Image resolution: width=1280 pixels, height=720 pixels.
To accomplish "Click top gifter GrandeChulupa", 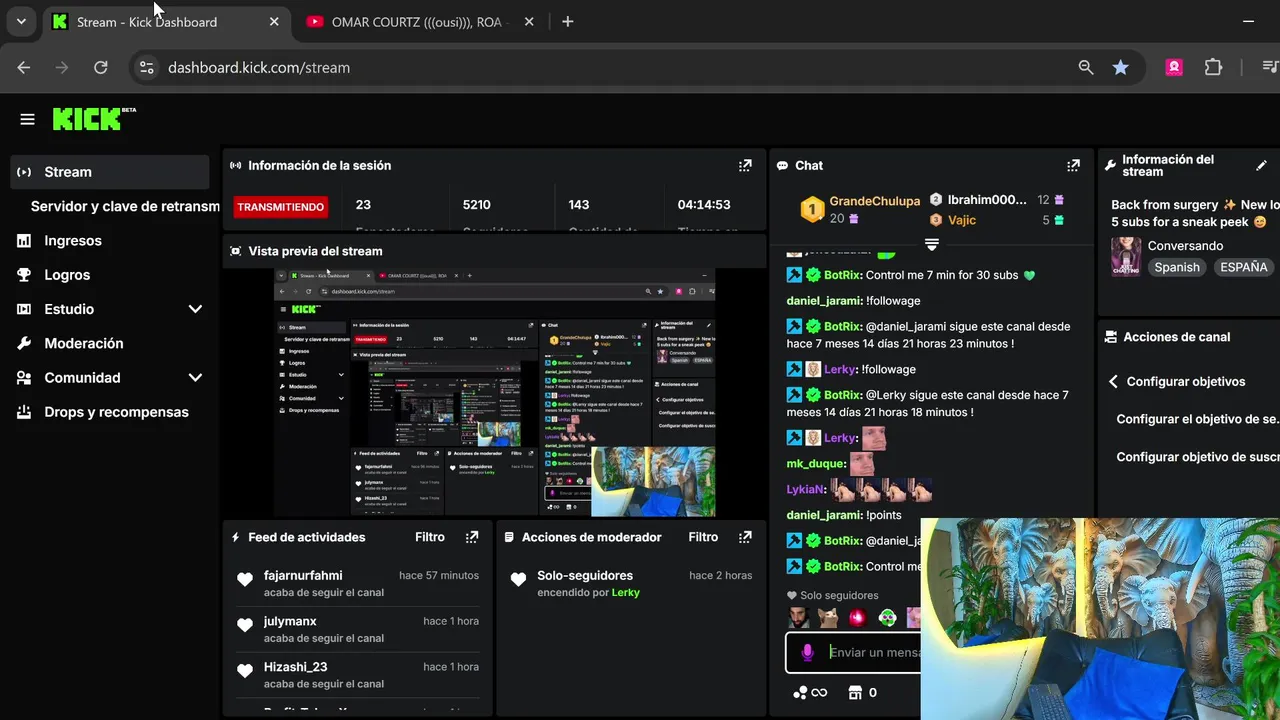I will (875, 201).
